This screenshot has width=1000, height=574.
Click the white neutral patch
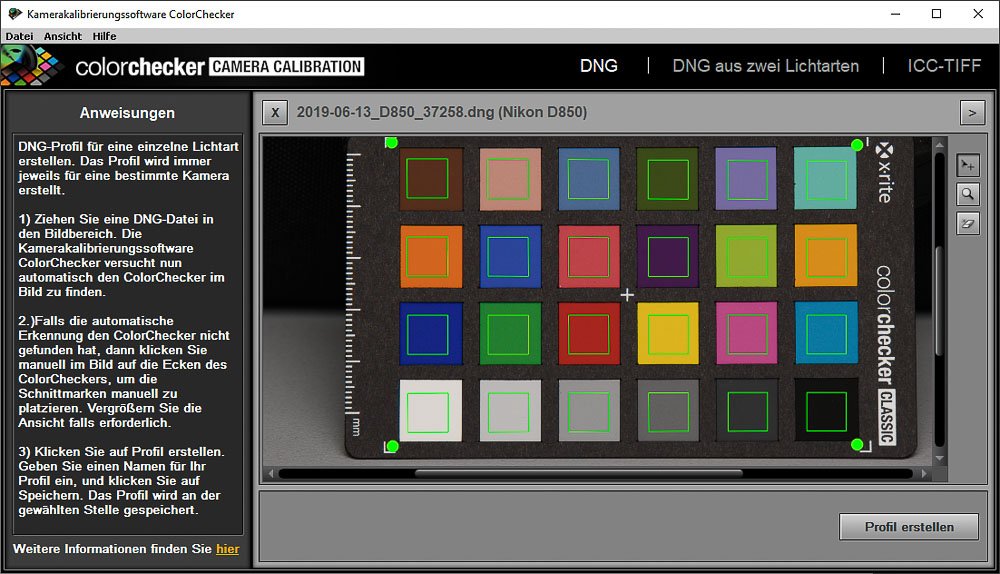pos(430,411)
